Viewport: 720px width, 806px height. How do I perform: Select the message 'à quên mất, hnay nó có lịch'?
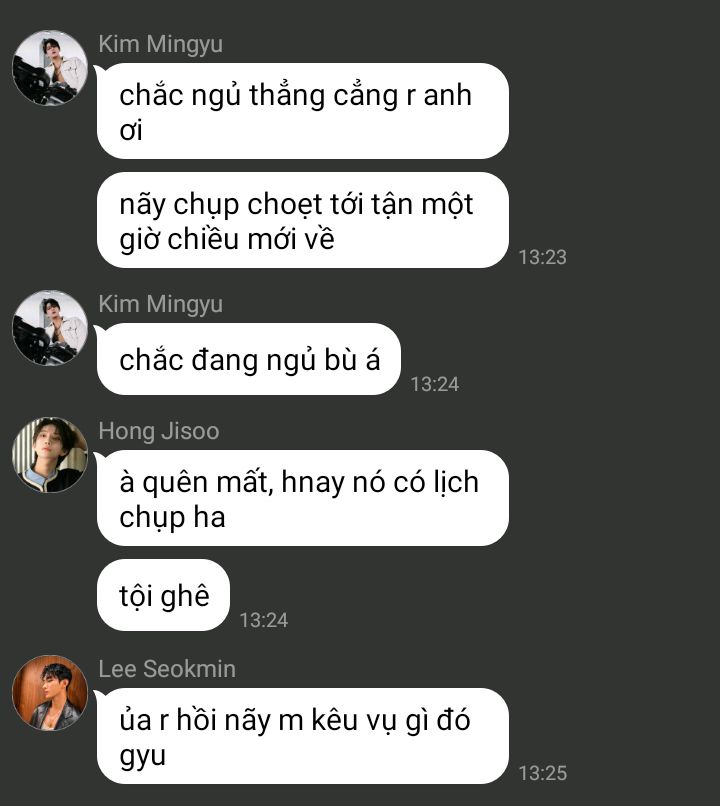click(303, 498)
